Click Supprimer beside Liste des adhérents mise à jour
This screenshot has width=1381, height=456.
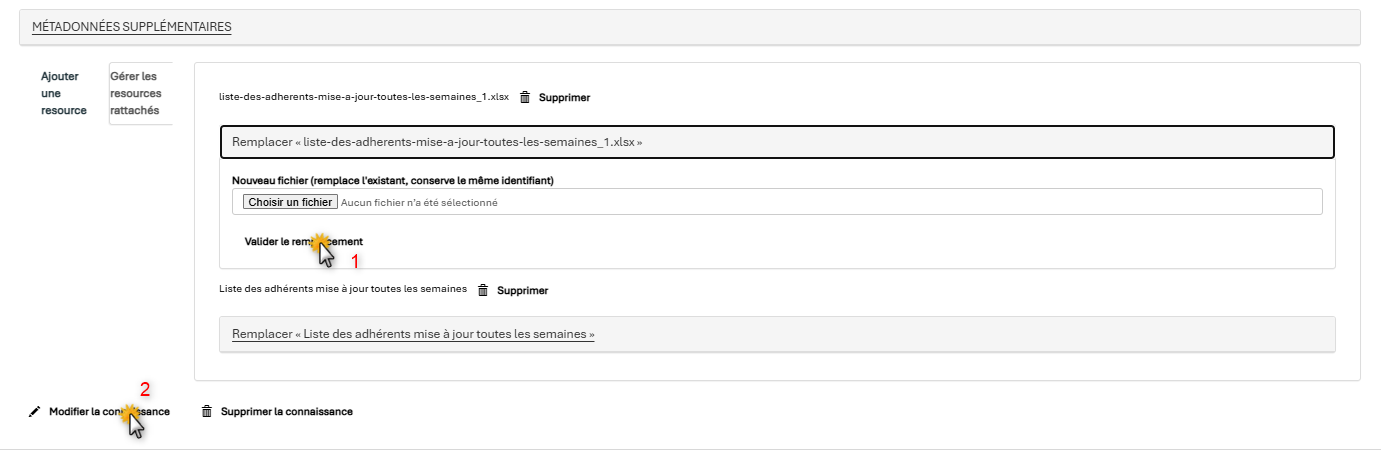[x=522, y=291]
